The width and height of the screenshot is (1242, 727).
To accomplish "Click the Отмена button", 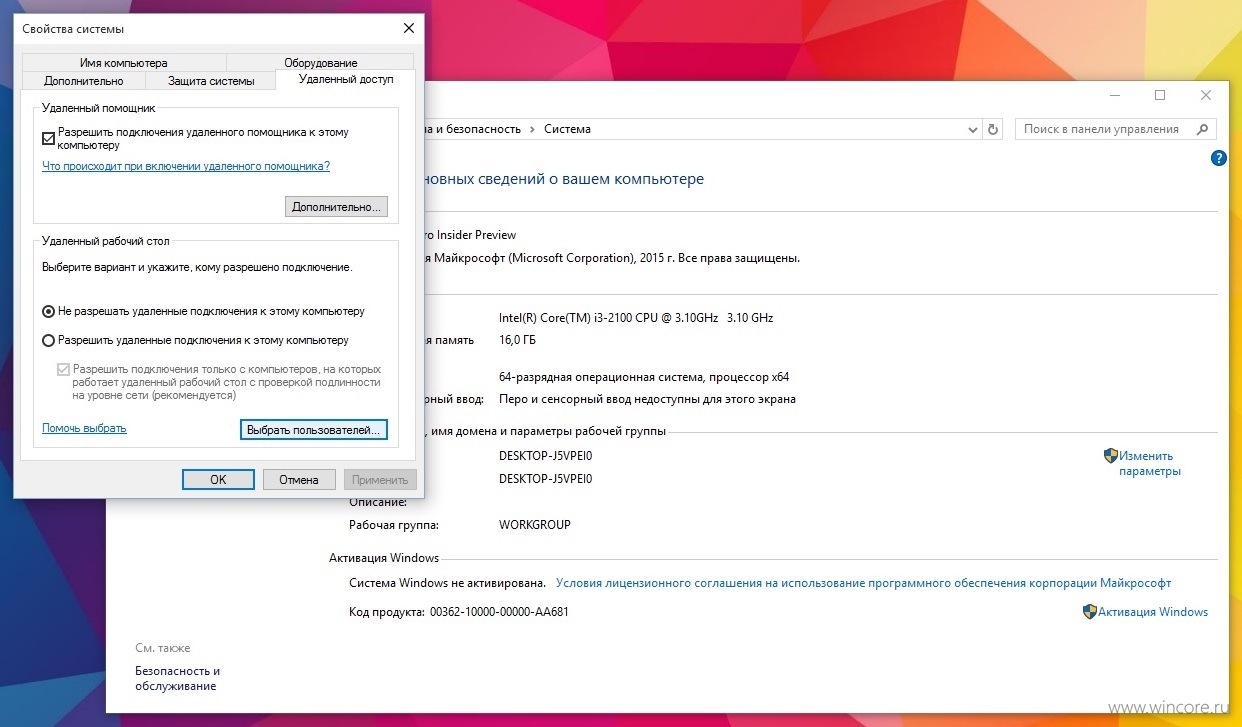I will coord(299,480).
